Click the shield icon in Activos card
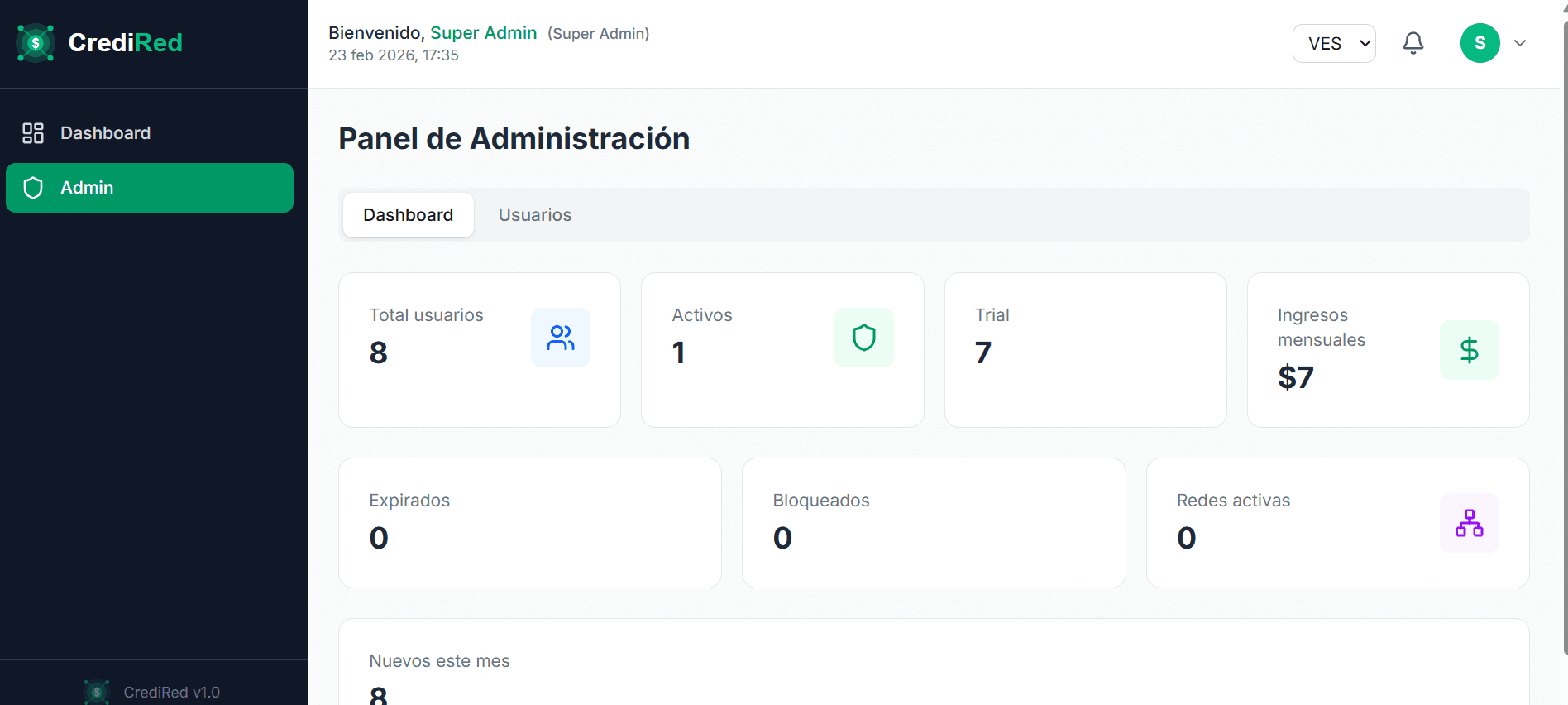The image size is (1568, 705). coord(863,338)
